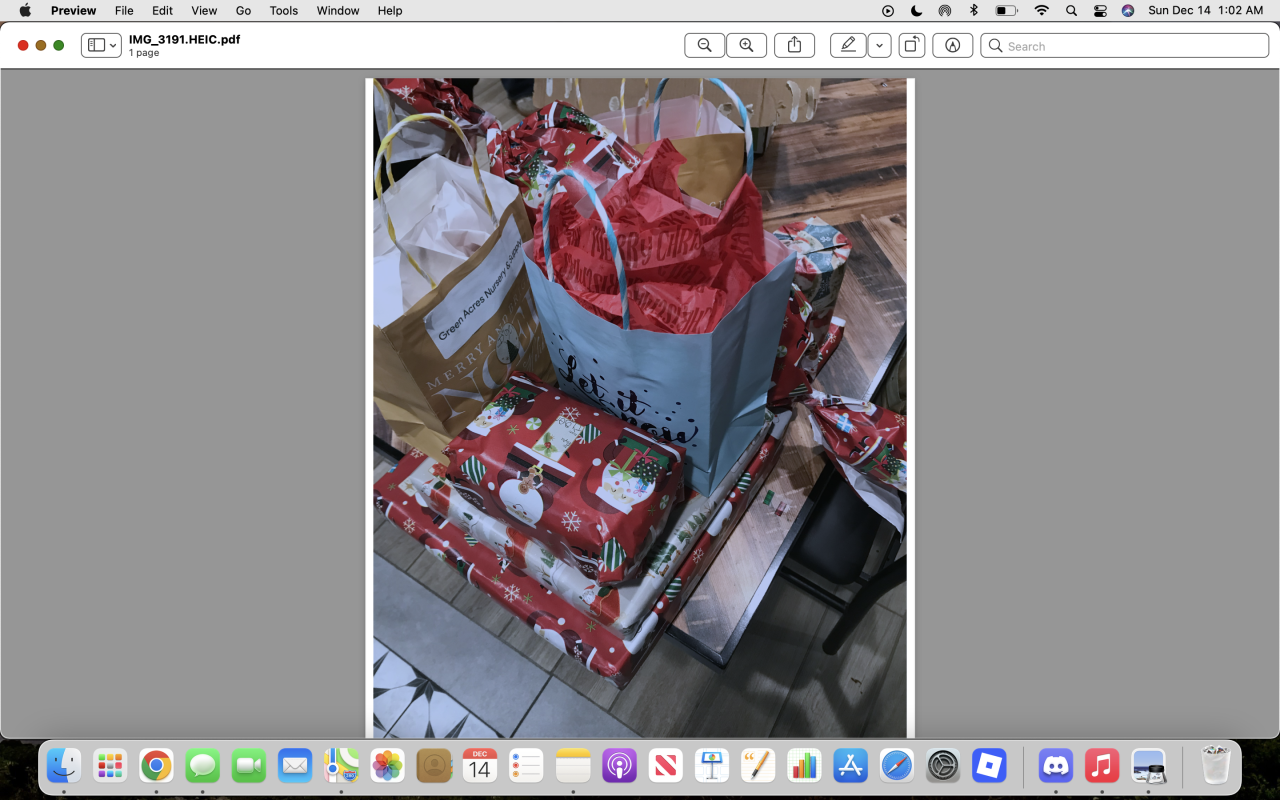1280x800 pixels.
Task: Open the Tools menu
Action: pos(284,11)
